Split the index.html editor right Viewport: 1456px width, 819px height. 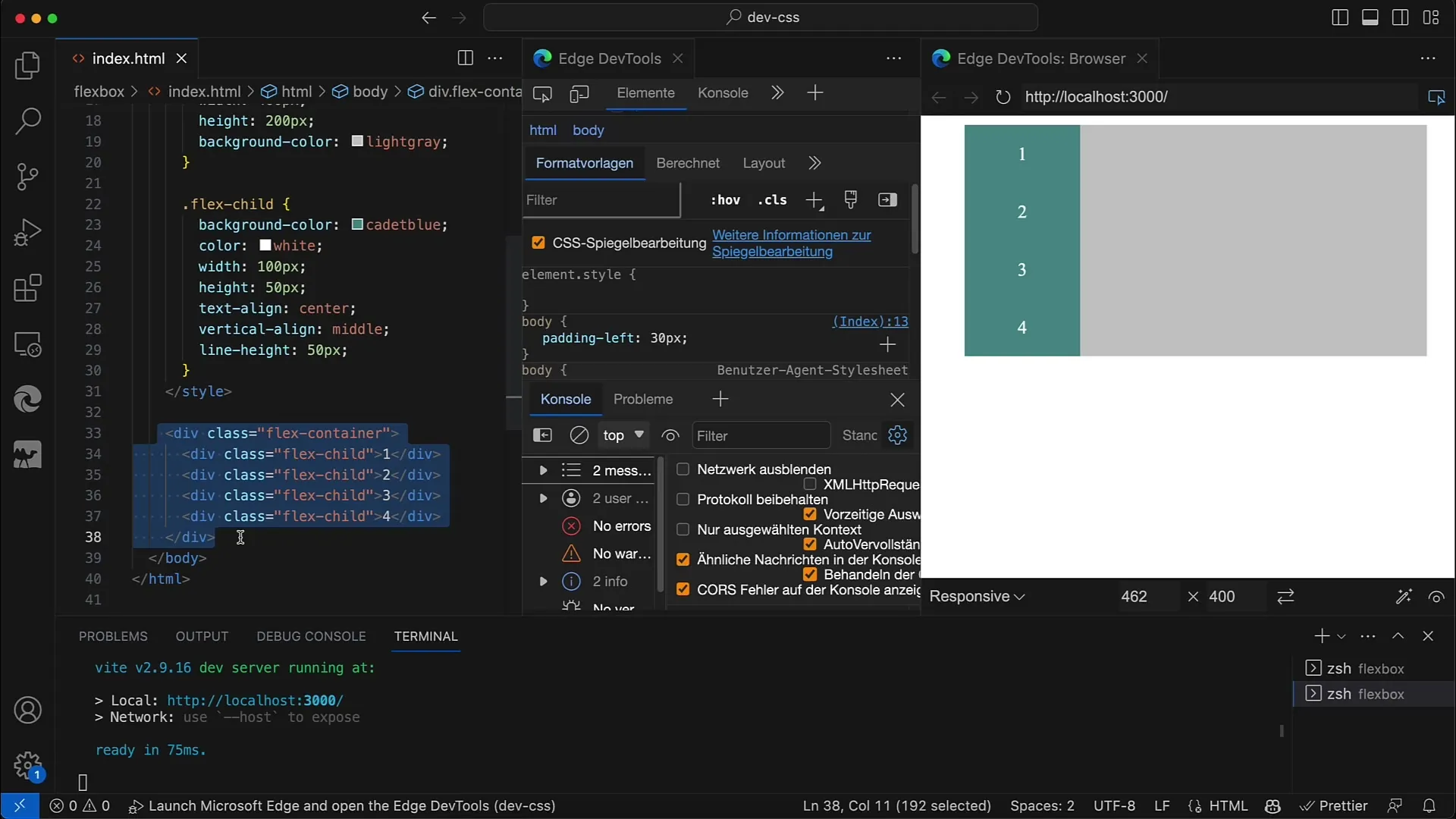pos(466,58)
